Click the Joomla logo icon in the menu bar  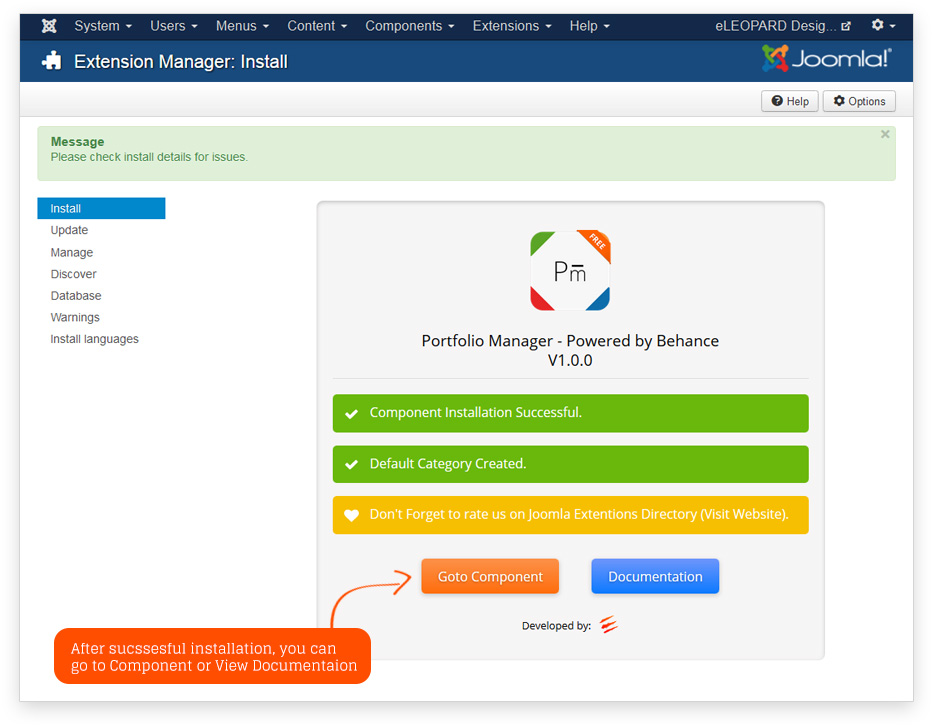point(48,26)
